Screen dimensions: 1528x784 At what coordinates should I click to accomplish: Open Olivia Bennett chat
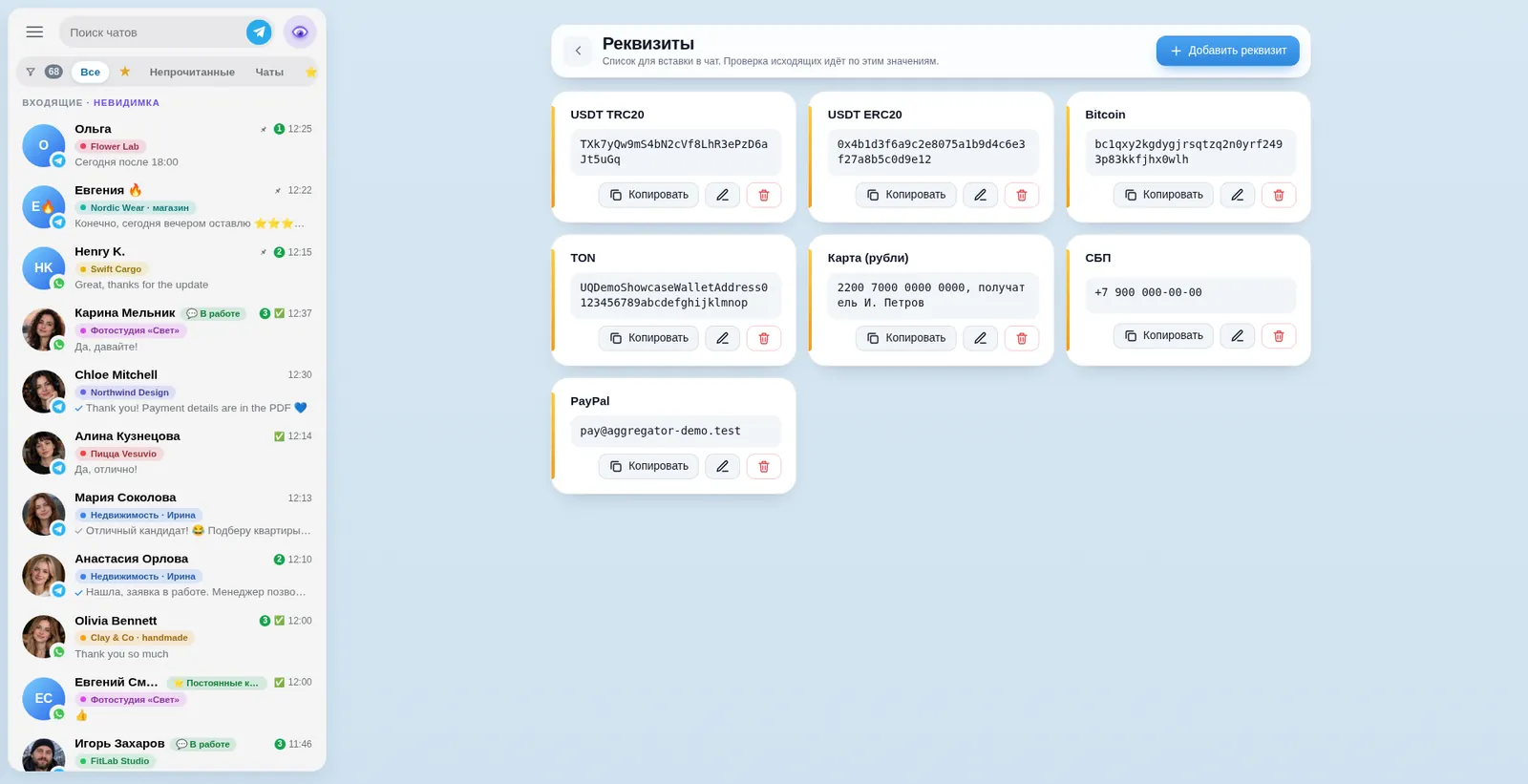pos(167,637)
